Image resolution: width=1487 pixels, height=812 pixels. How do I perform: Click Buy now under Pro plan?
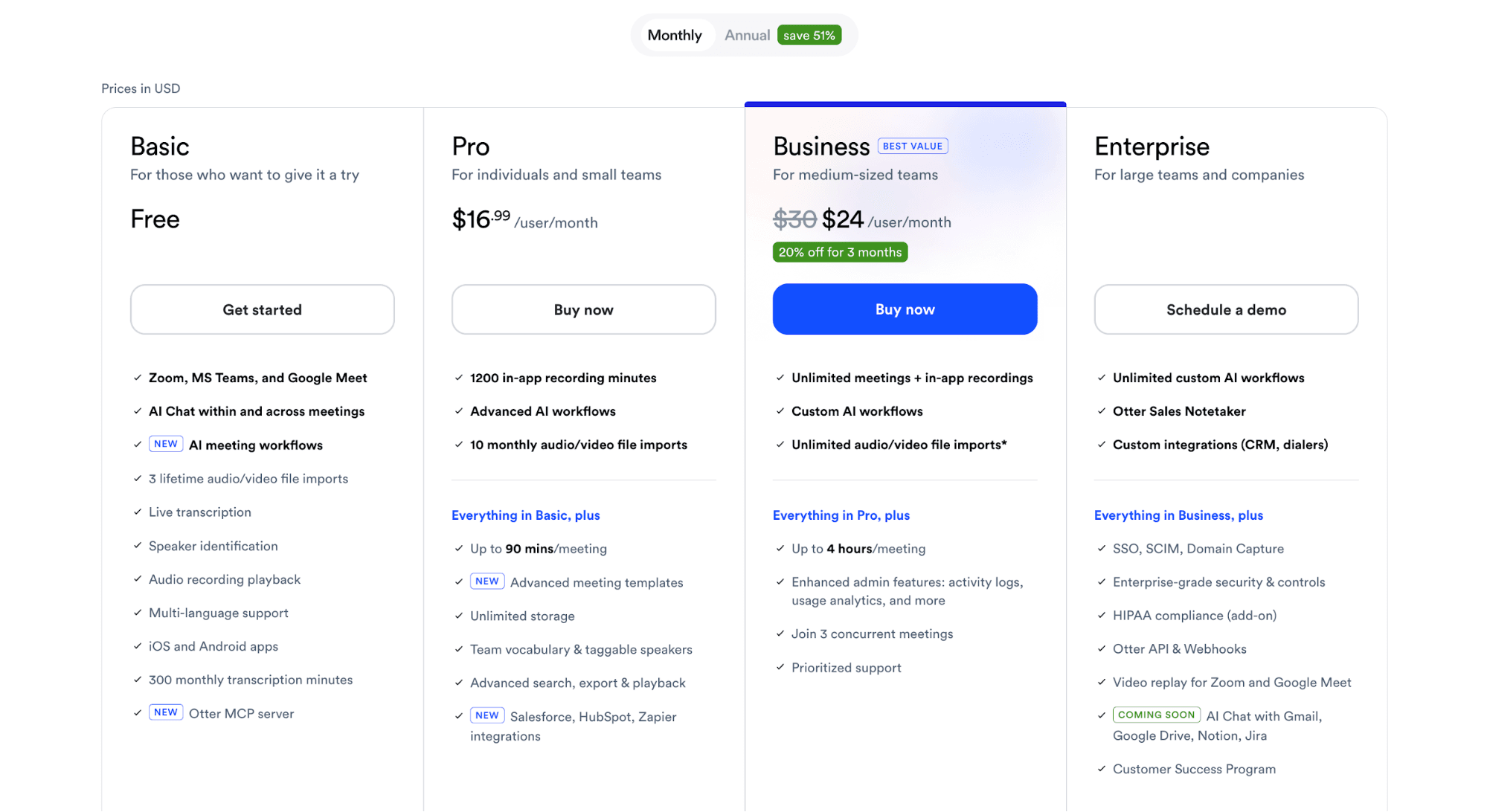pyautogui.click(x=583, y=309)
